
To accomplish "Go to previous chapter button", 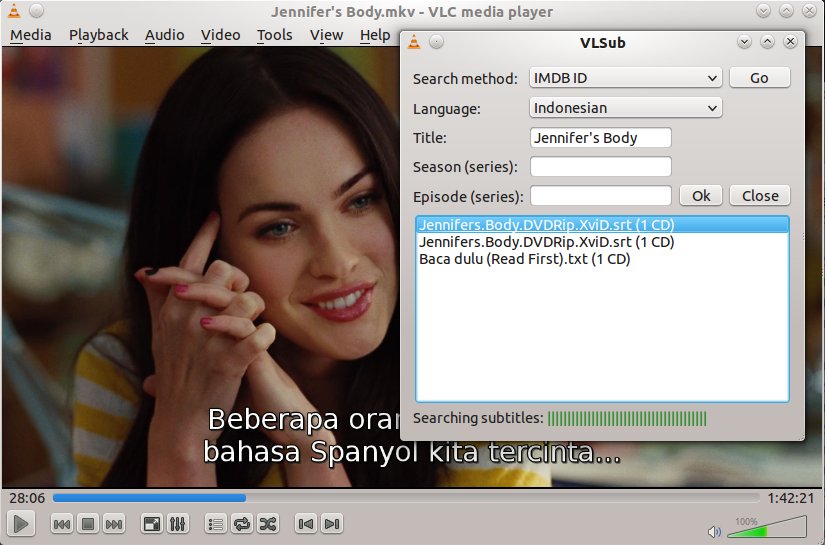I will 305,524.
